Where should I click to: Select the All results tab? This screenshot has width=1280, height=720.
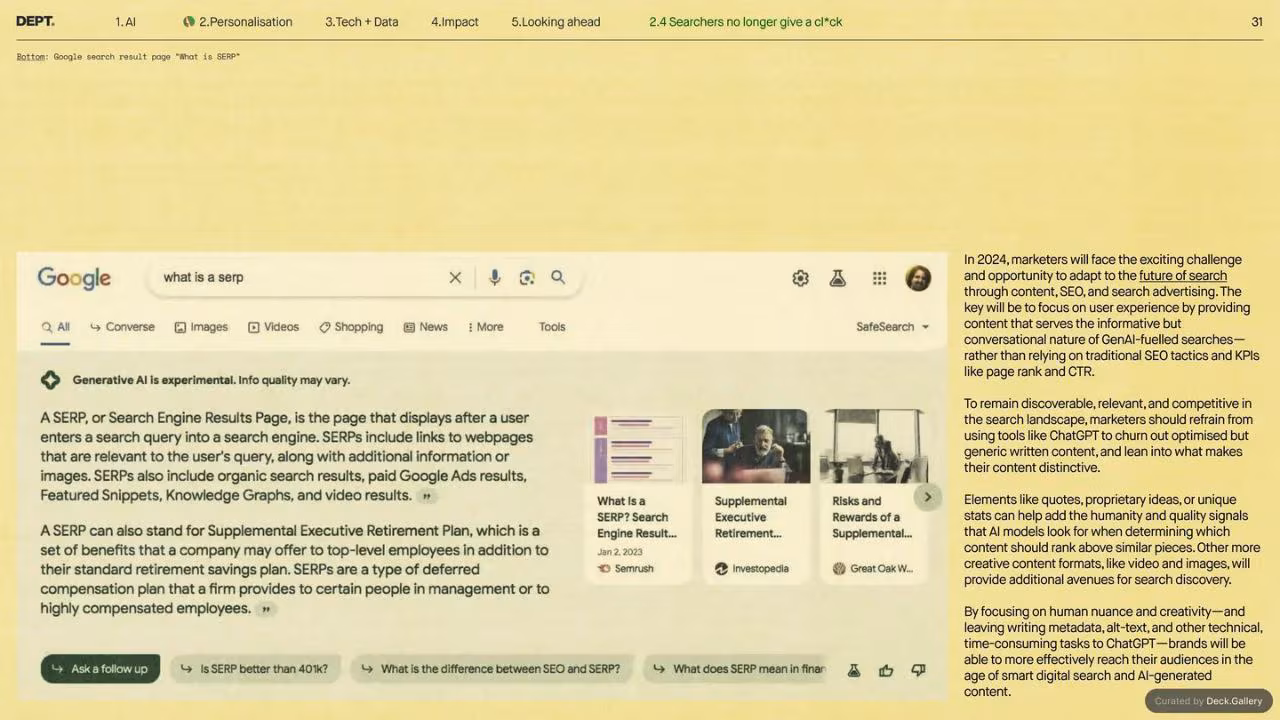[56, 327]
